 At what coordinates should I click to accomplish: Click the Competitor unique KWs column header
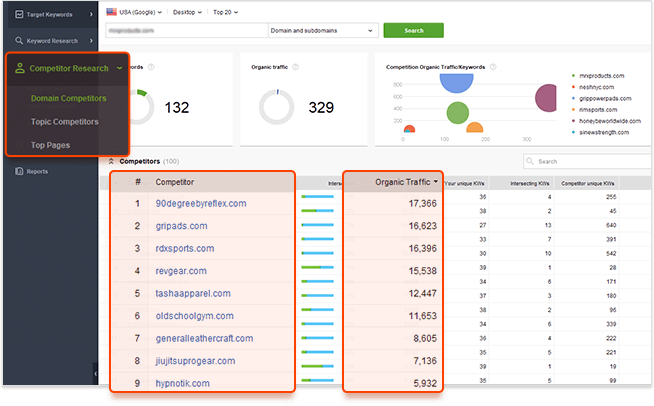[587, 183]
